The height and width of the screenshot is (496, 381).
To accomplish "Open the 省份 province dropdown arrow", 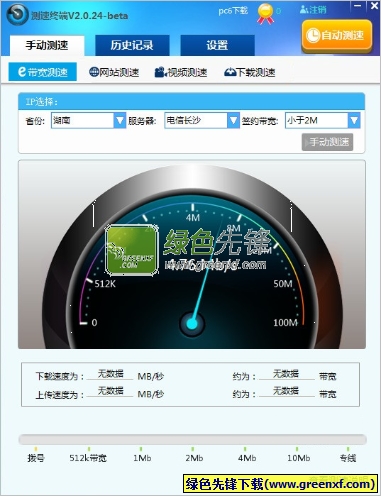I will coord(120,120).
